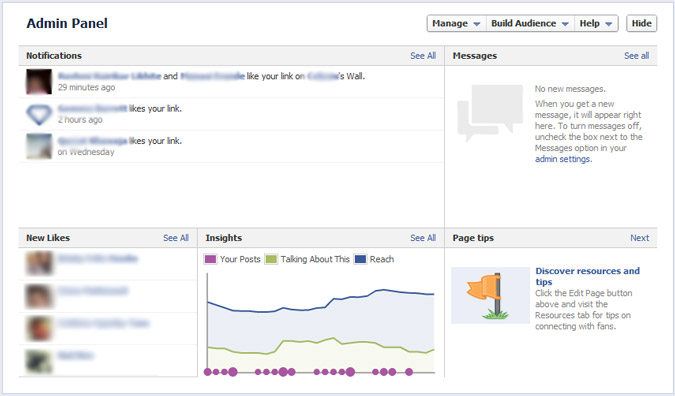Image resolution: width=675 pixels, height=396 pixels.
Task: Click the orange flag page tips icon
Action: point(490,295)
